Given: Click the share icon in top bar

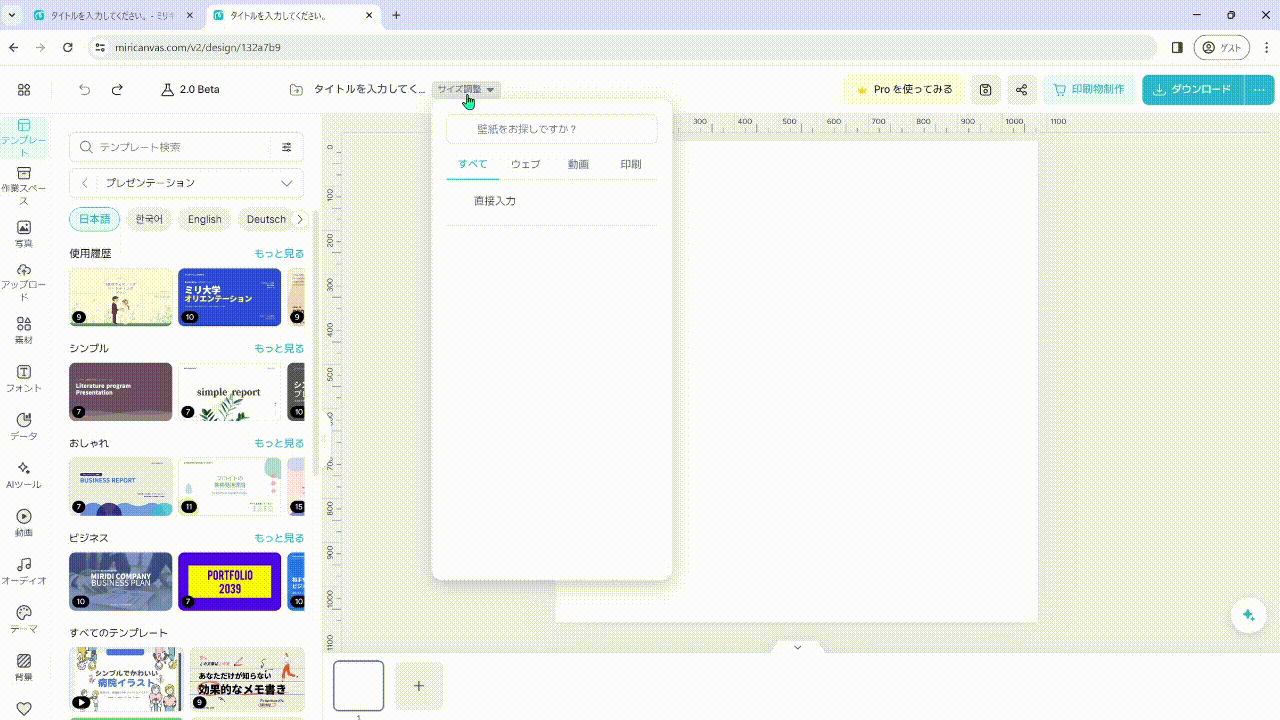Looking at the screenshot, I should (x=1021, y=90).
